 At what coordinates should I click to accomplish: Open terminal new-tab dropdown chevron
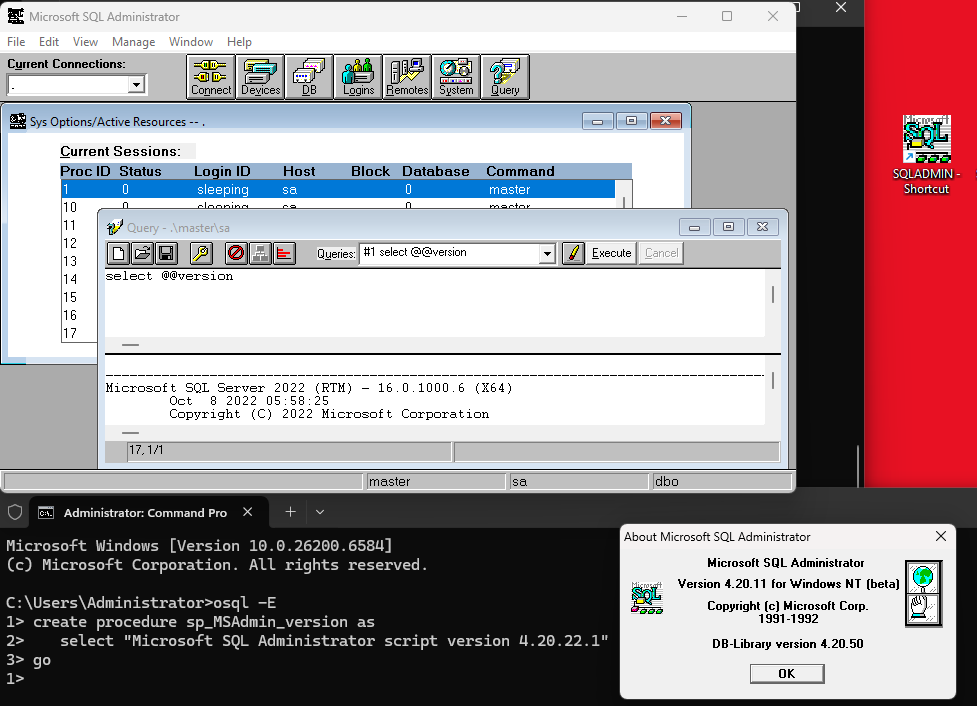pos(320,512)
